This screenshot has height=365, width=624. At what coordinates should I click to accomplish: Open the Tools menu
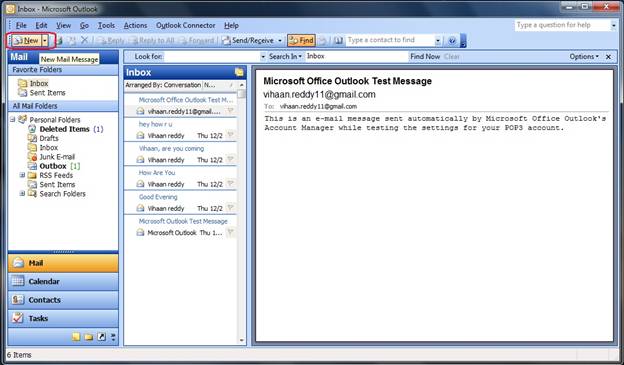tap(106, 25)
